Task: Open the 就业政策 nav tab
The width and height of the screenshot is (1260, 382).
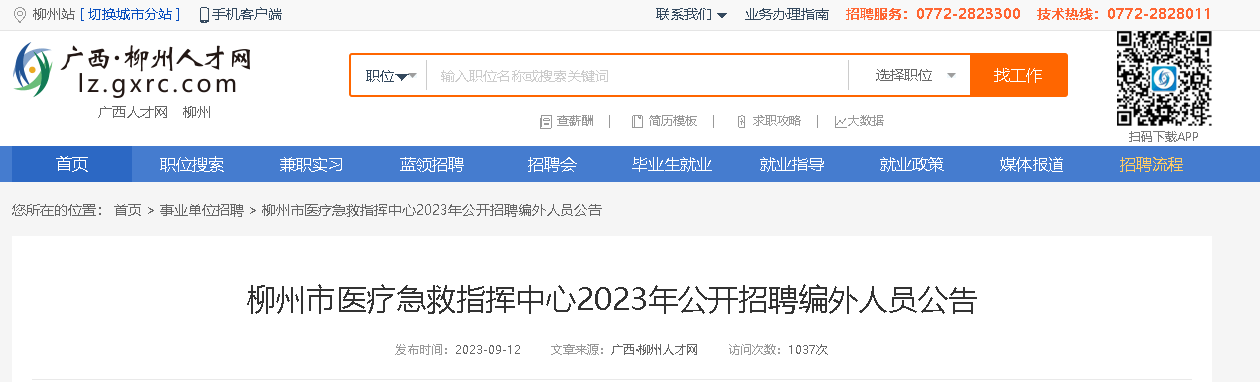Action: 912,164
